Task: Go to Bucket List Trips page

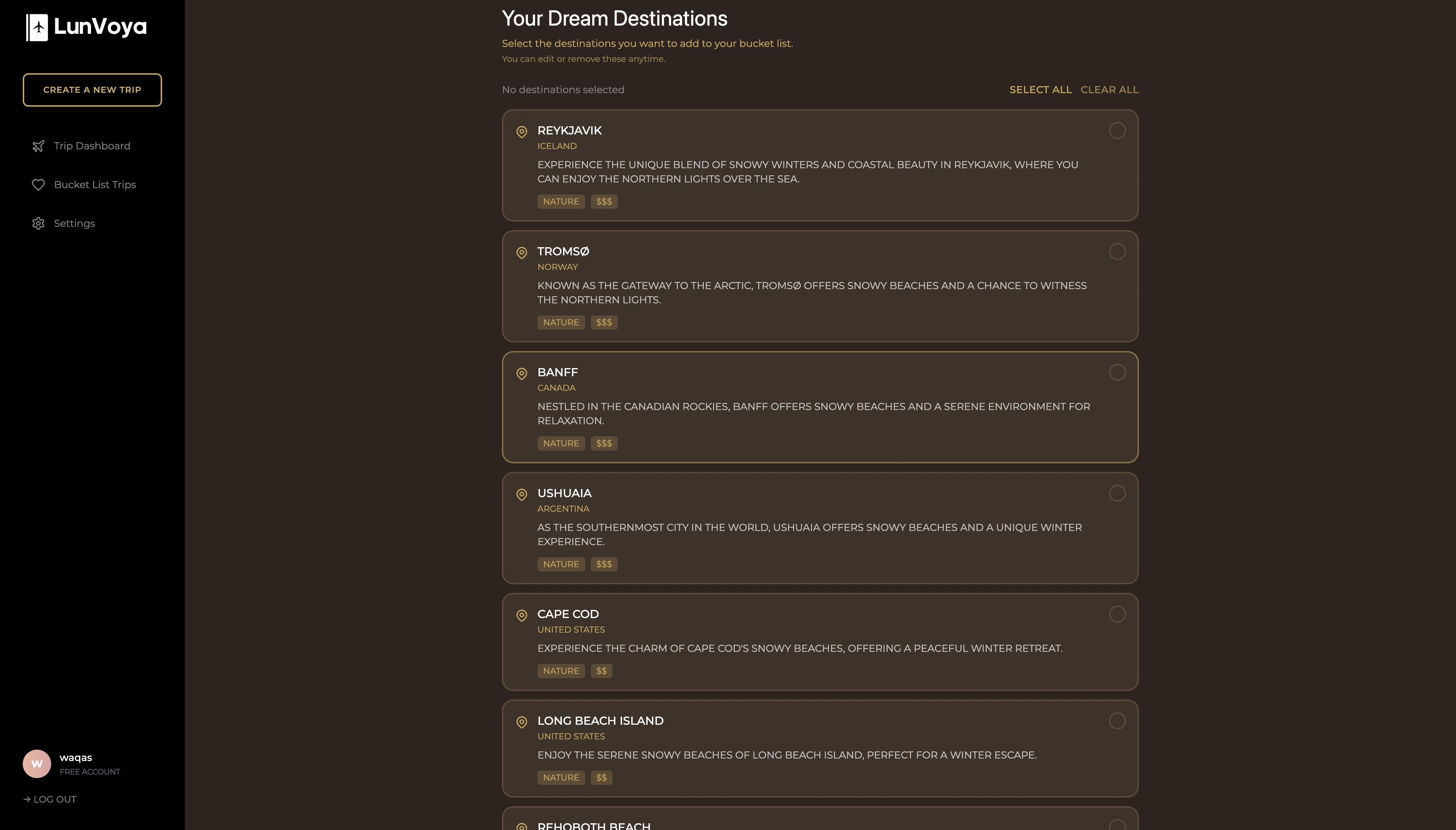Action: point(95,185)
